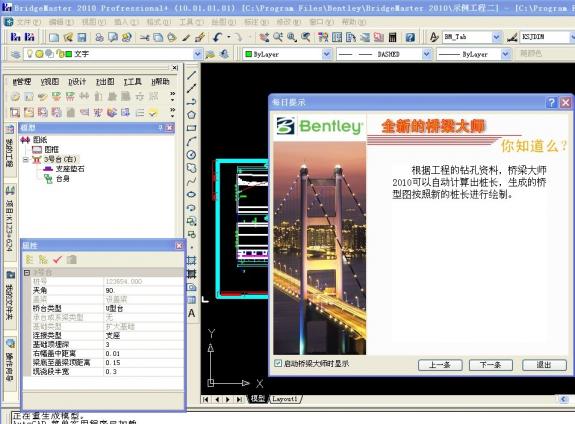This screenshot has width=575, height=424.
Task: Select the Polygon draw tool
Action: point(191,115)
